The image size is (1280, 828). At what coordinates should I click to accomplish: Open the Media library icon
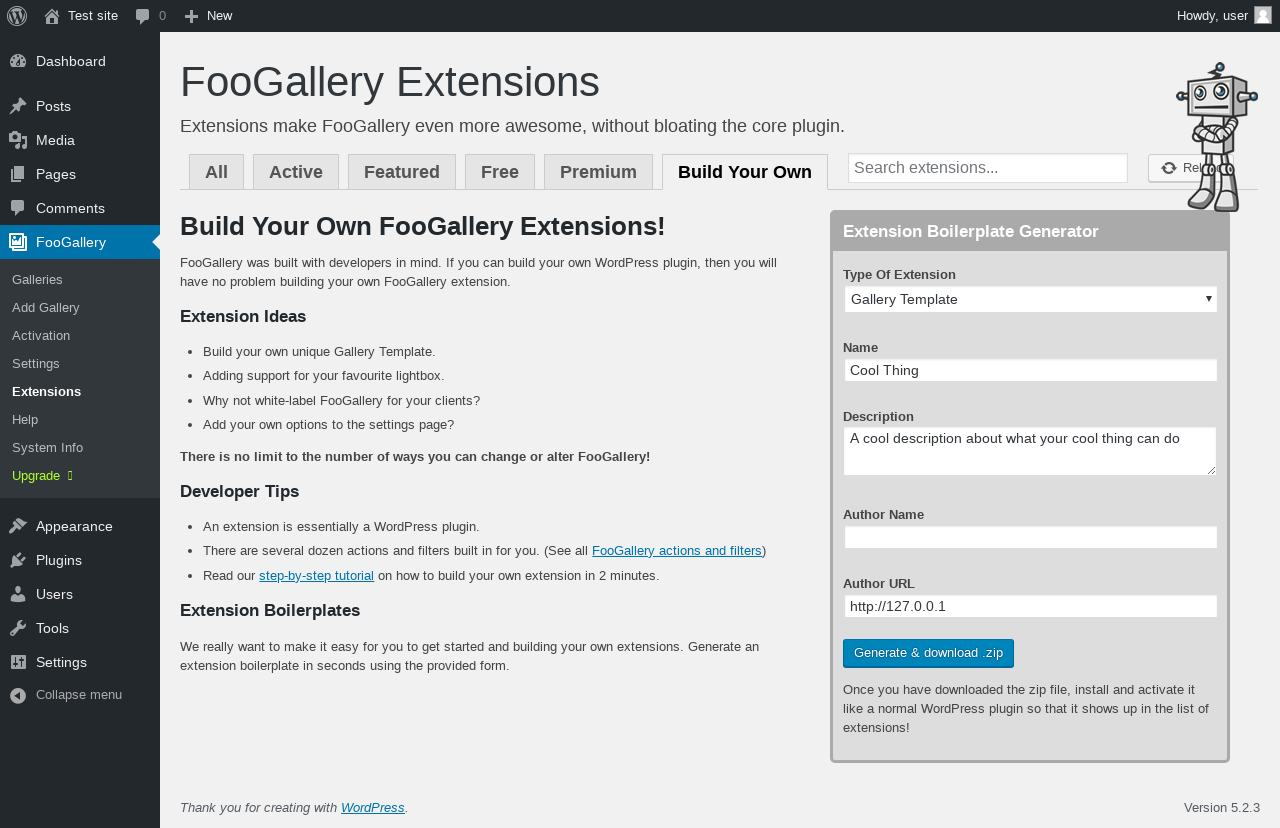(x=18, y=140)
